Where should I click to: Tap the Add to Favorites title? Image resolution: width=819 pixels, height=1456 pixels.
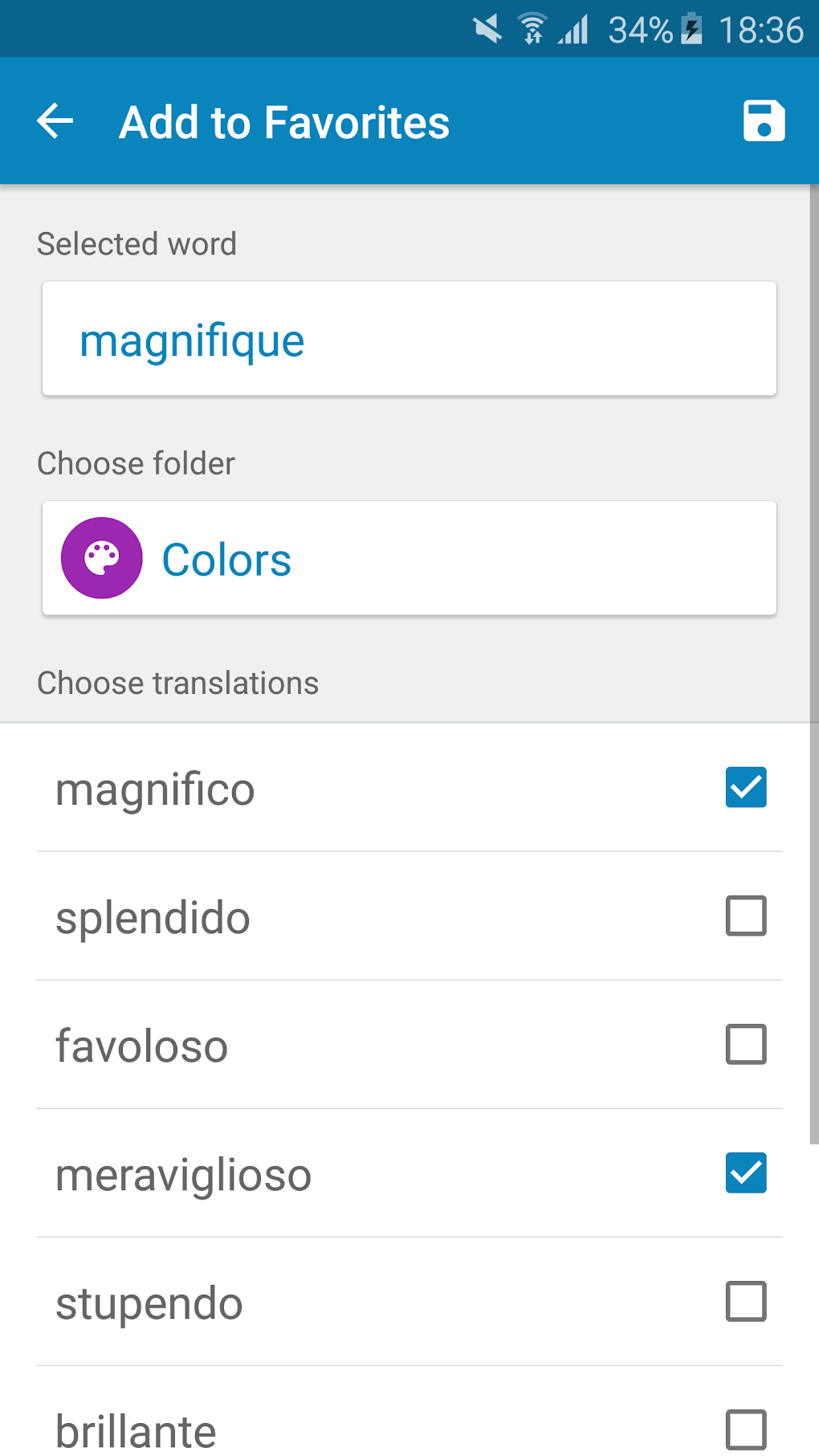pos(284,122)
